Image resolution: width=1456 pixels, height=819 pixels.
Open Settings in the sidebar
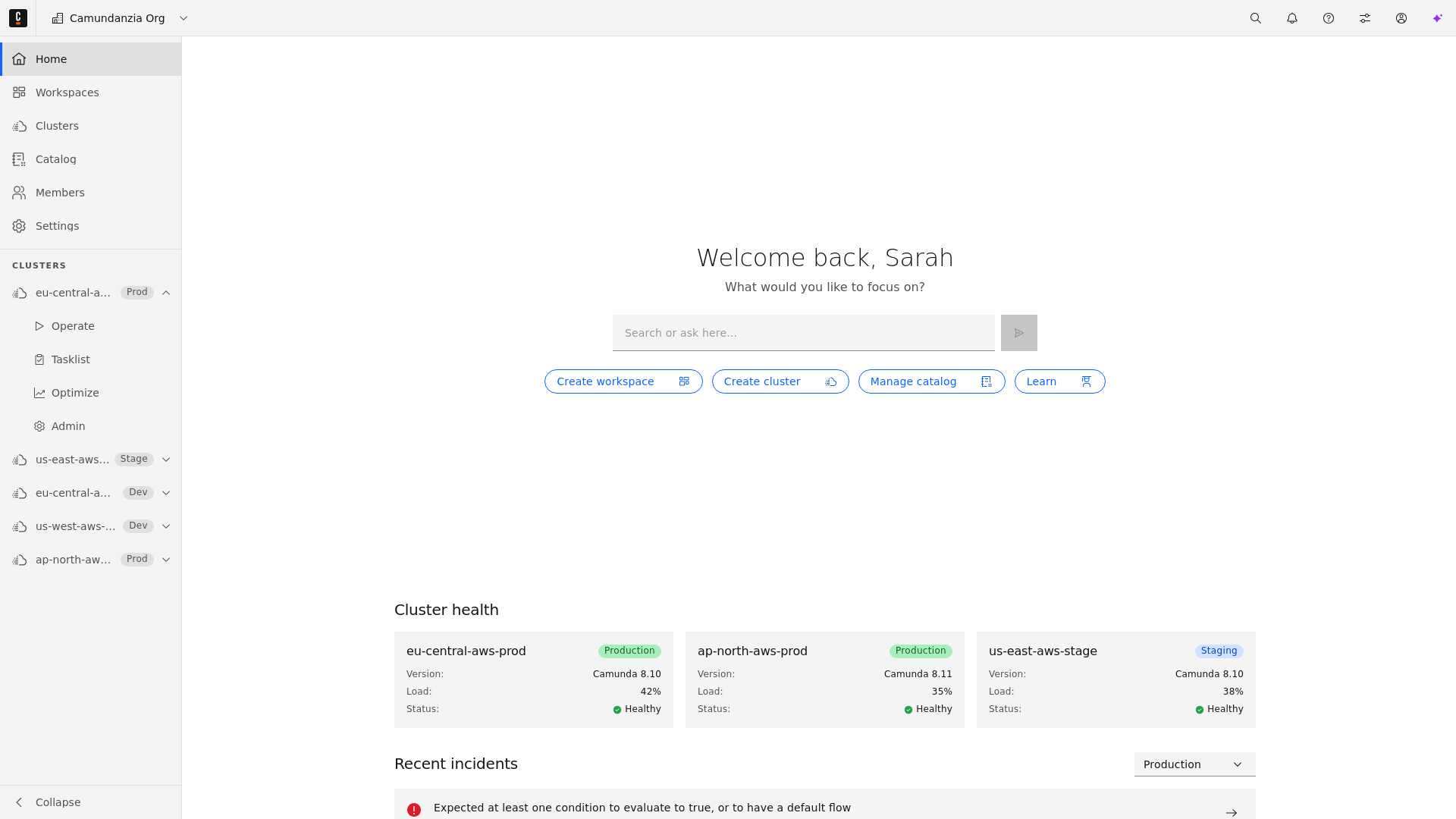91,226
